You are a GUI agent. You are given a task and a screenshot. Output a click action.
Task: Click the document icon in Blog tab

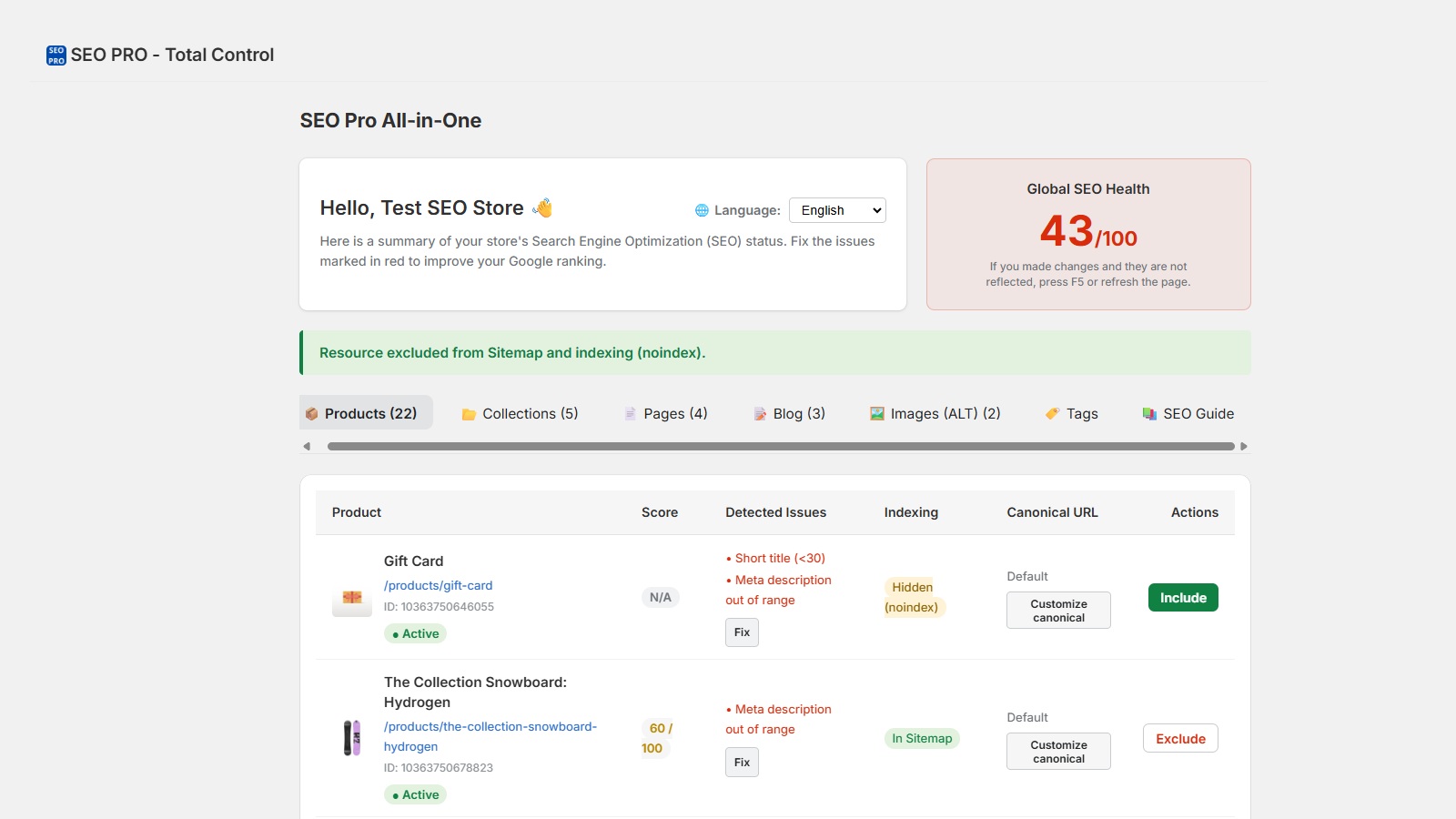pos(760,414)
